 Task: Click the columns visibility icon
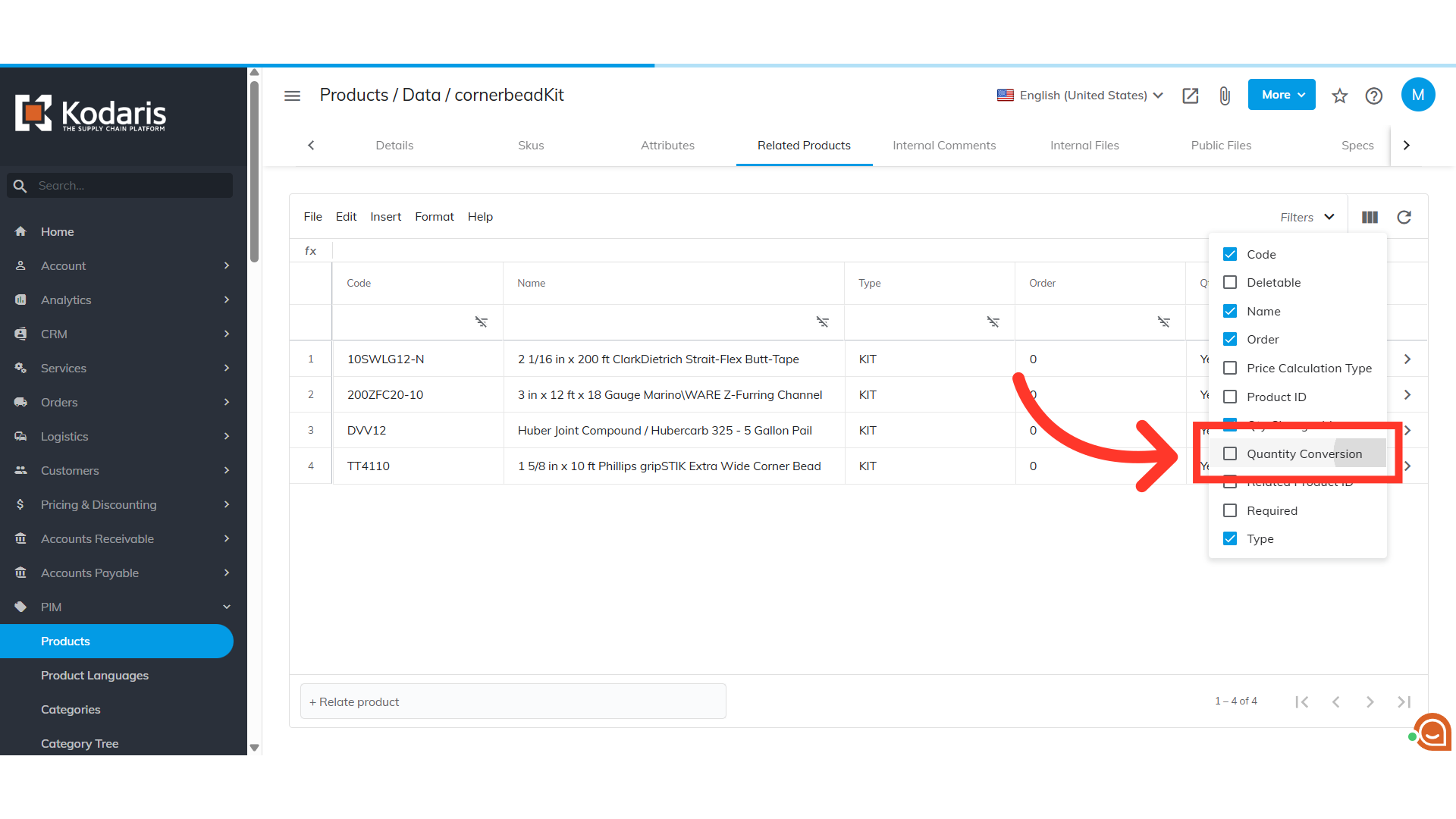pyautogui.click(x=1370, y=217)
